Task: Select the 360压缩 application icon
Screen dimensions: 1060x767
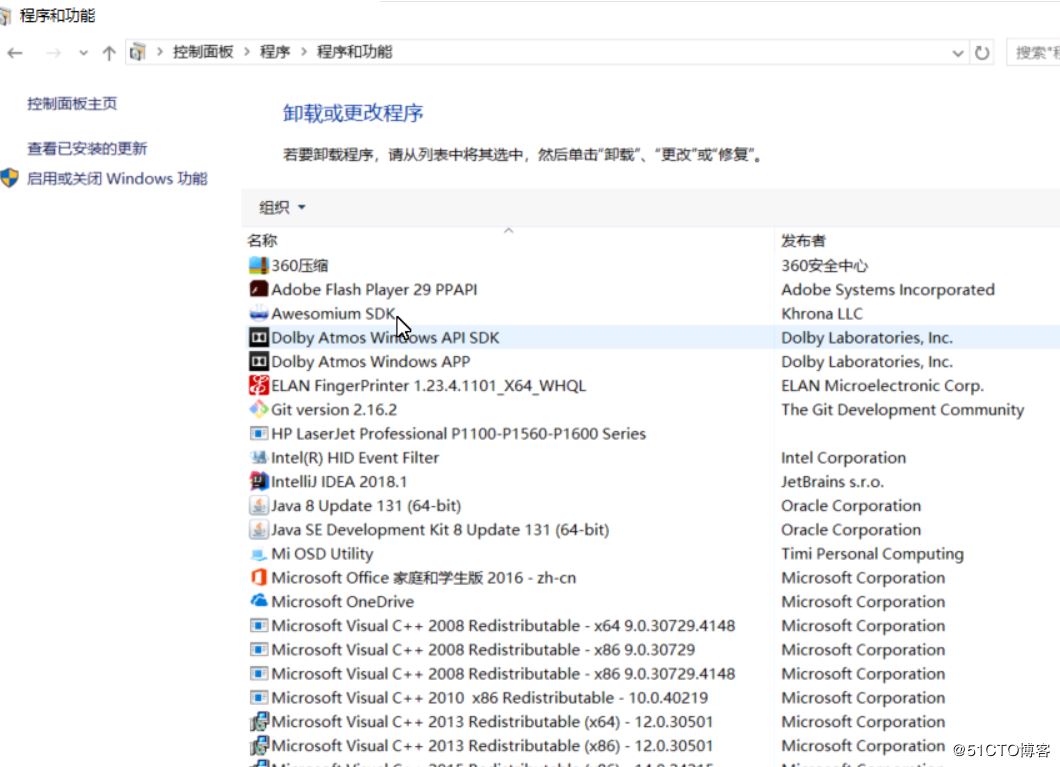Action: pyautogui.click(x=259, y=265)
